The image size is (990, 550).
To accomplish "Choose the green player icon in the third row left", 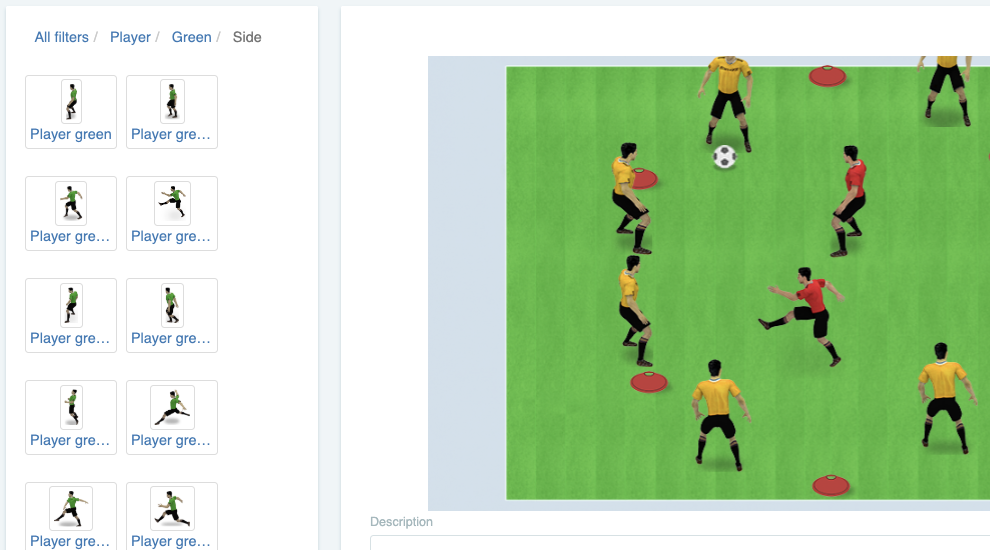I will (x=71, y=315).
